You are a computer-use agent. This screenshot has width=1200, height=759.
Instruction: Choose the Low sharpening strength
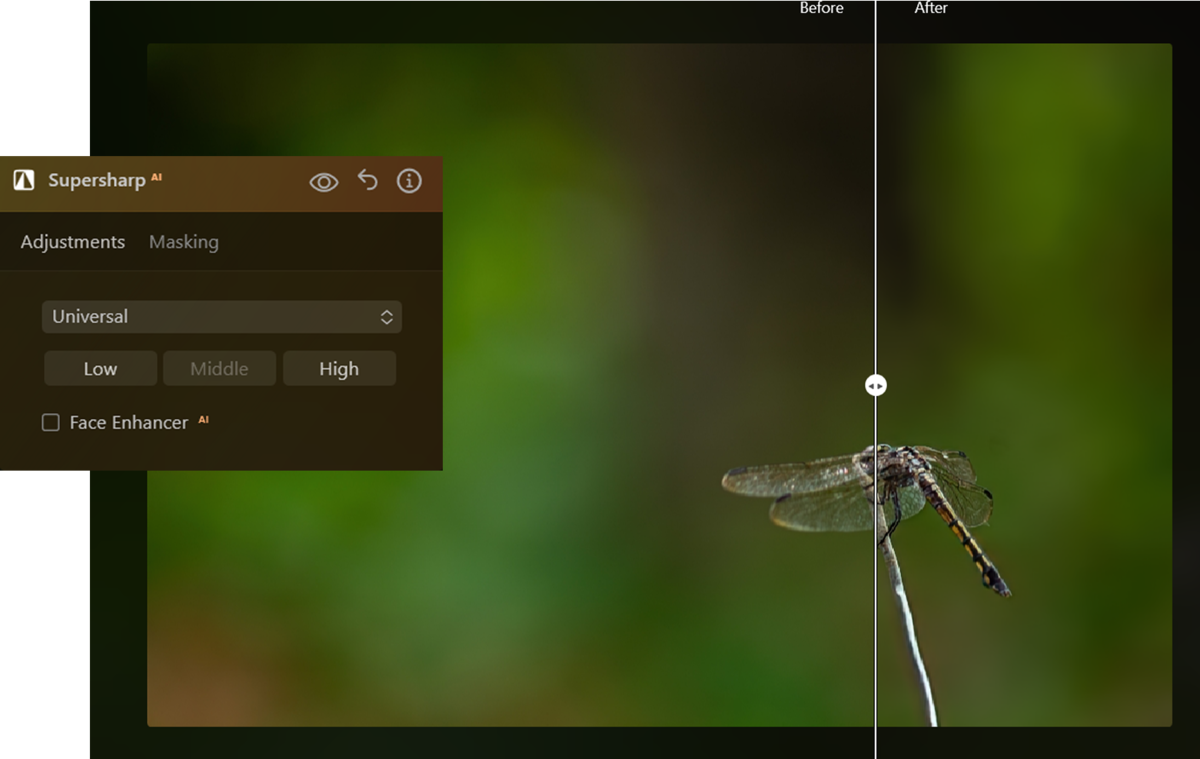click(x=100, y=368)
